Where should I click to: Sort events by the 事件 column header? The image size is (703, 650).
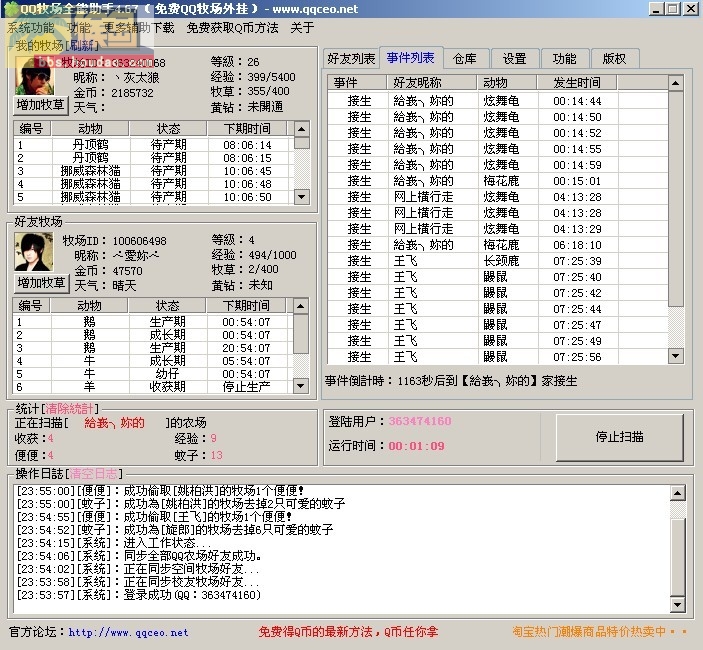[357, 82]
